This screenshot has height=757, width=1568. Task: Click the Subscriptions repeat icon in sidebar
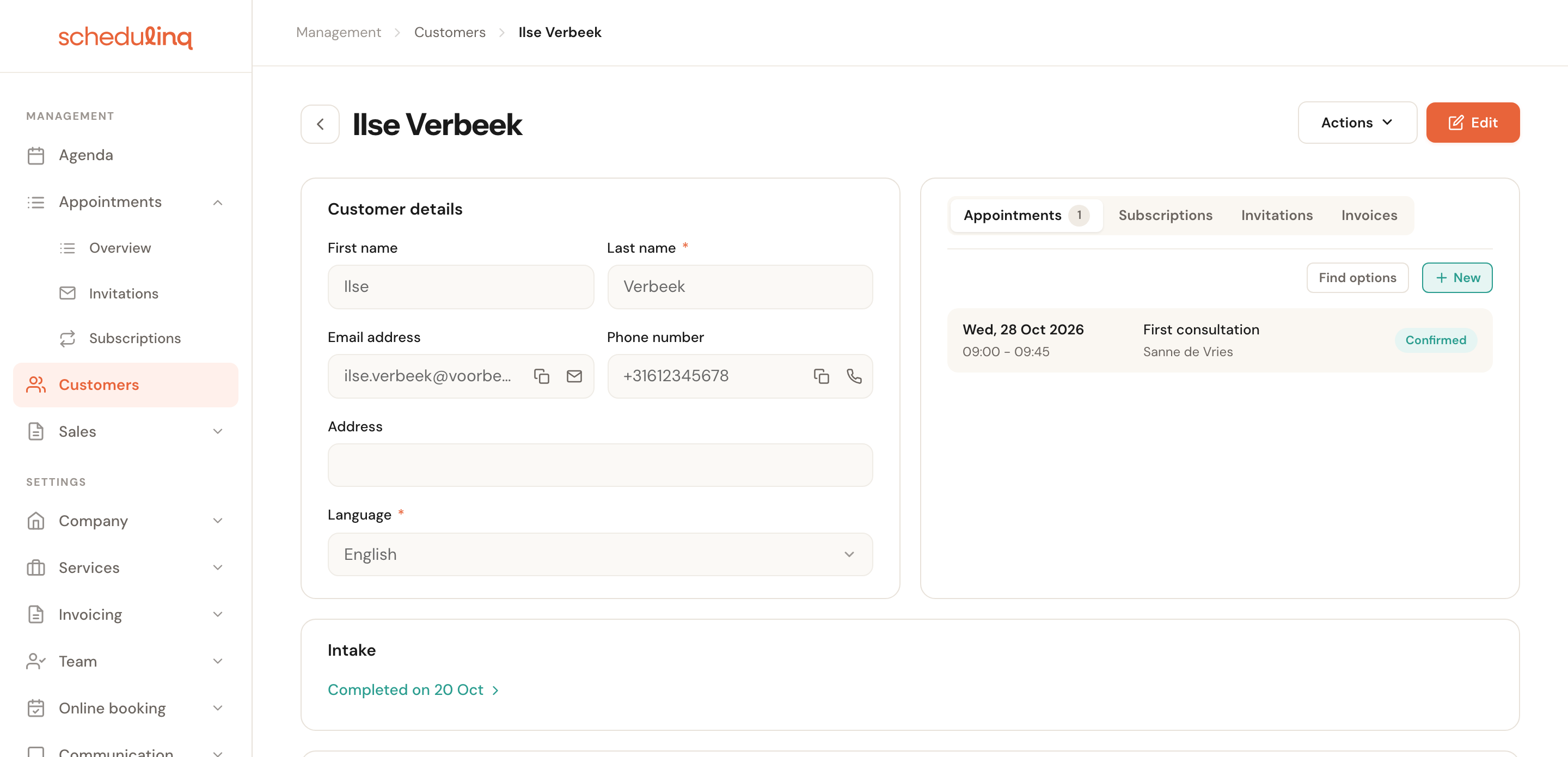pos(67,339)
